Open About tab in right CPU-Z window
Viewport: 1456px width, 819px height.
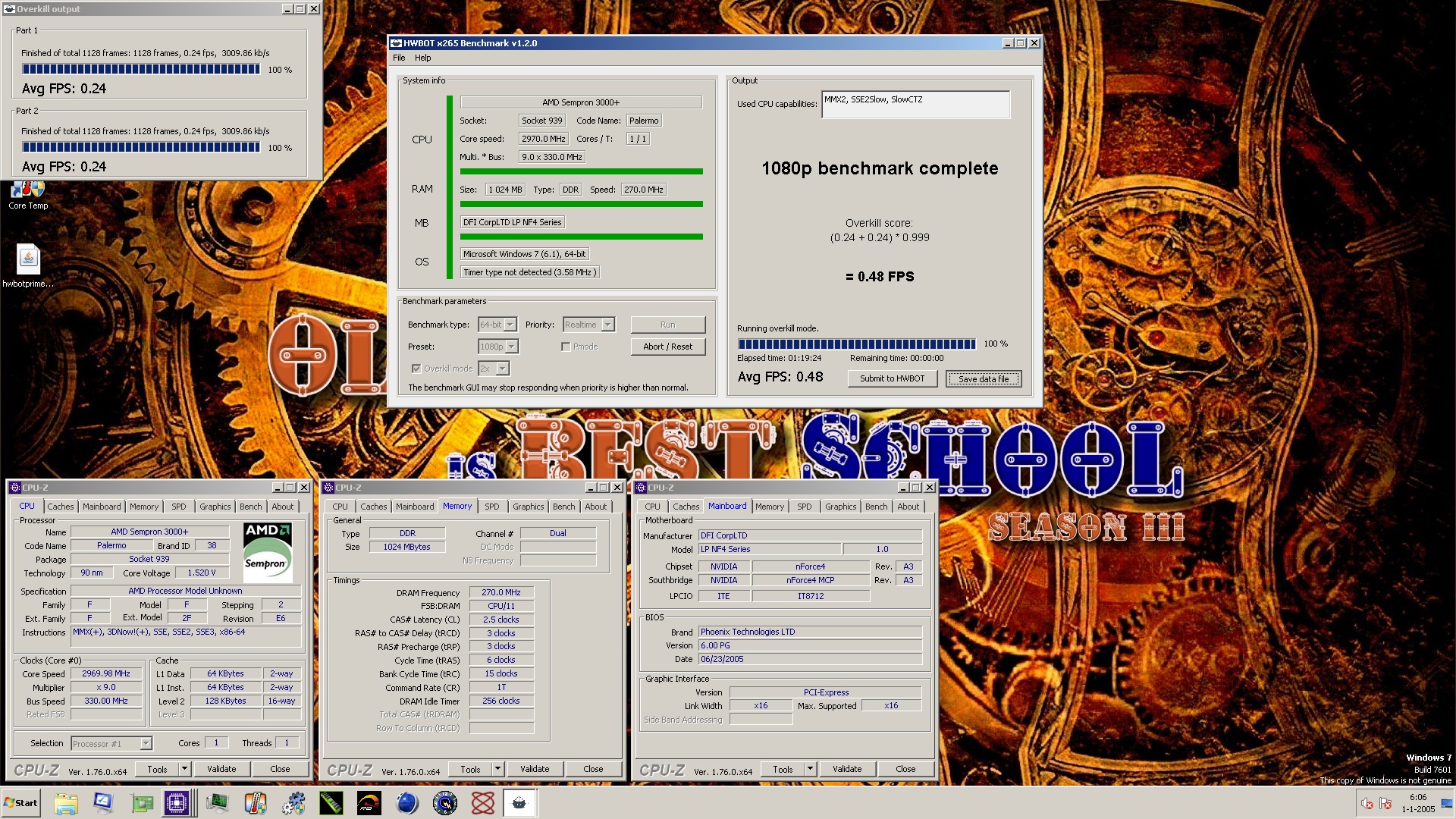coord(908,507)
